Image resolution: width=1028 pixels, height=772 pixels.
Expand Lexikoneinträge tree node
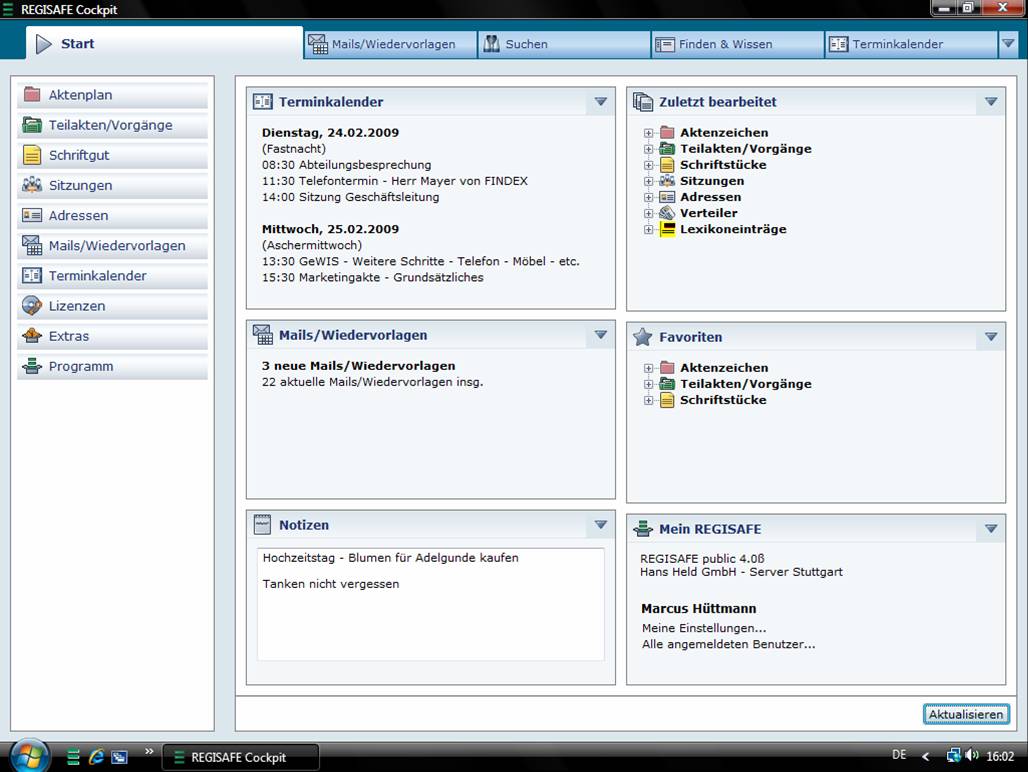point(648,229)
